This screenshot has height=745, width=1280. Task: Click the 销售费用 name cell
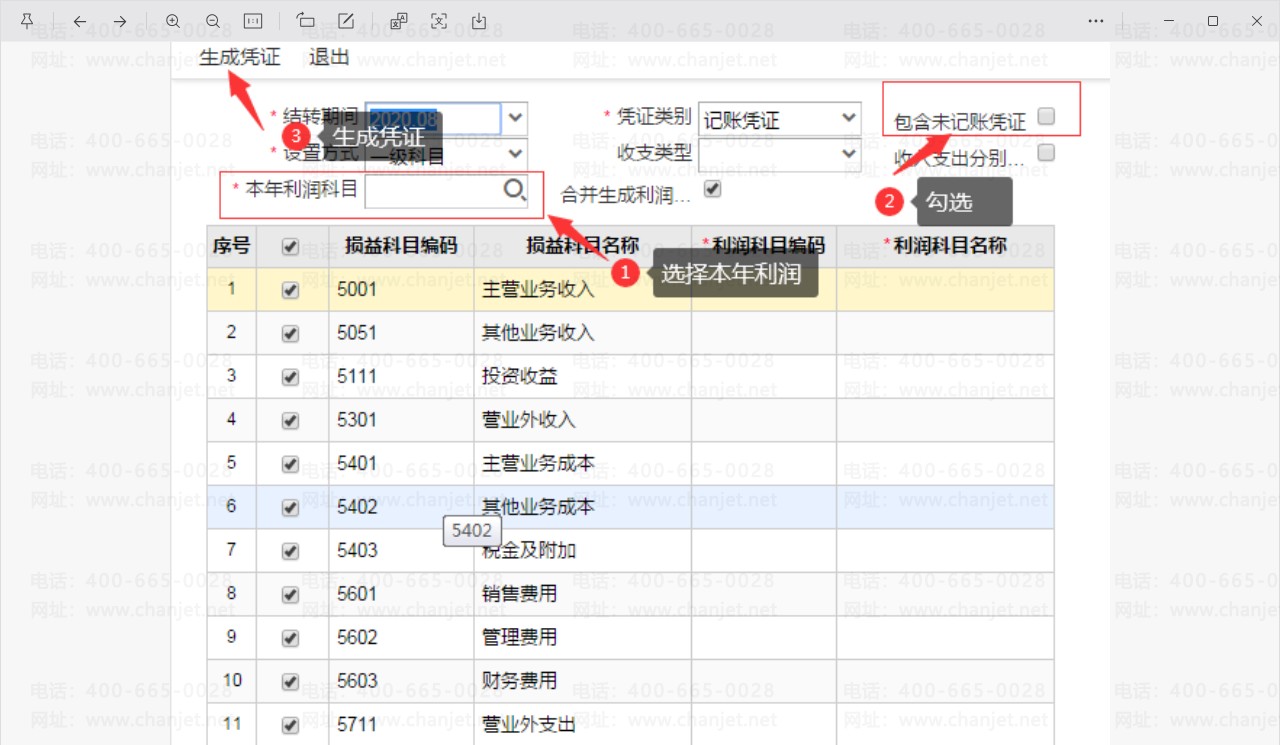point(583,594)
